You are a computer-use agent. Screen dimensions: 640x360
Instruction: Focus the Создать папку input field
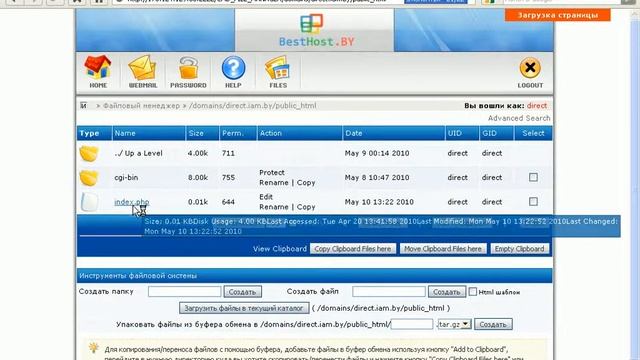pyautogui.click(x=184, y=291)
